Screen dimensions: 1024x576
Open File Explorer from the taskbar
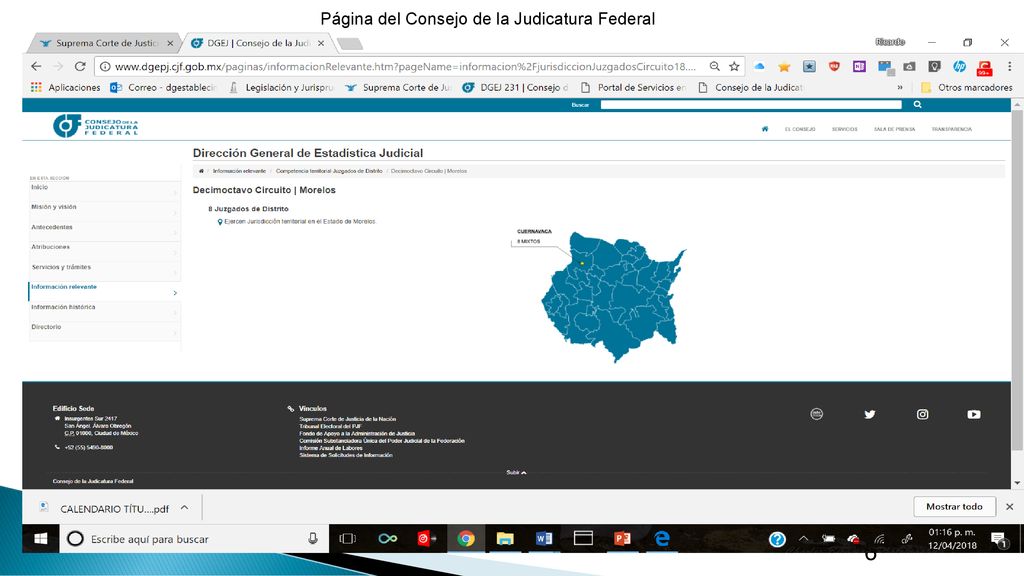click(504, 539)
